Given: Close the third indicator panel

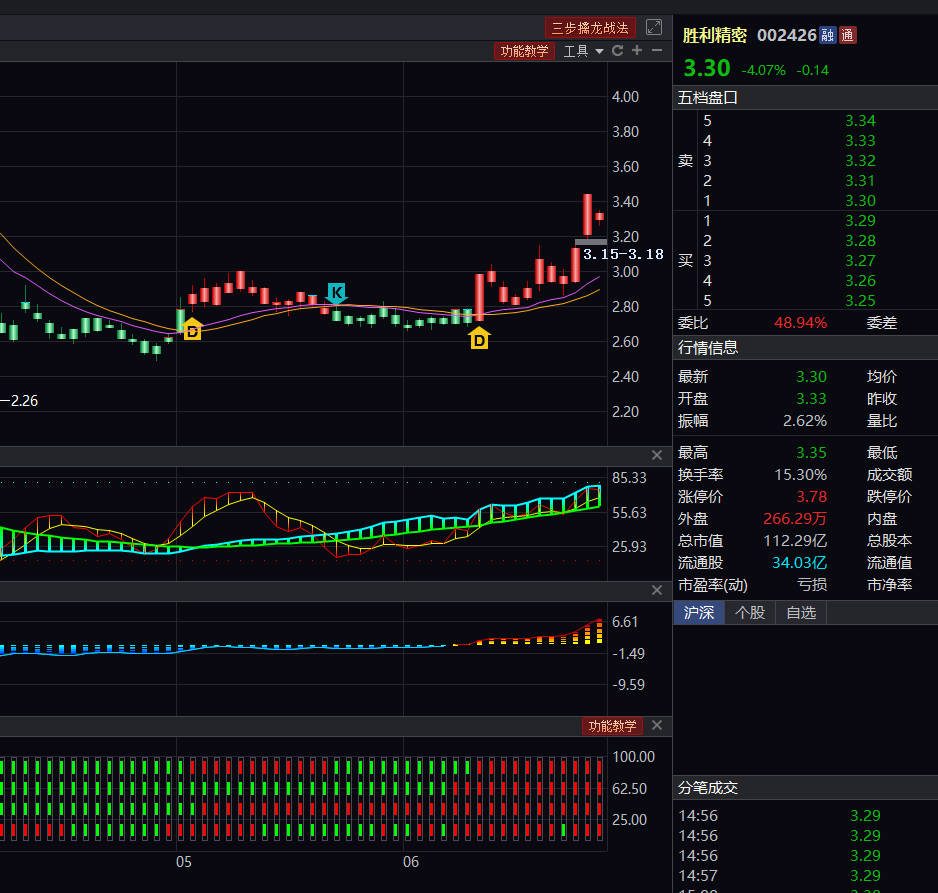Looking at the screenshot, I should pyautogui.click(x=657, y=590).
